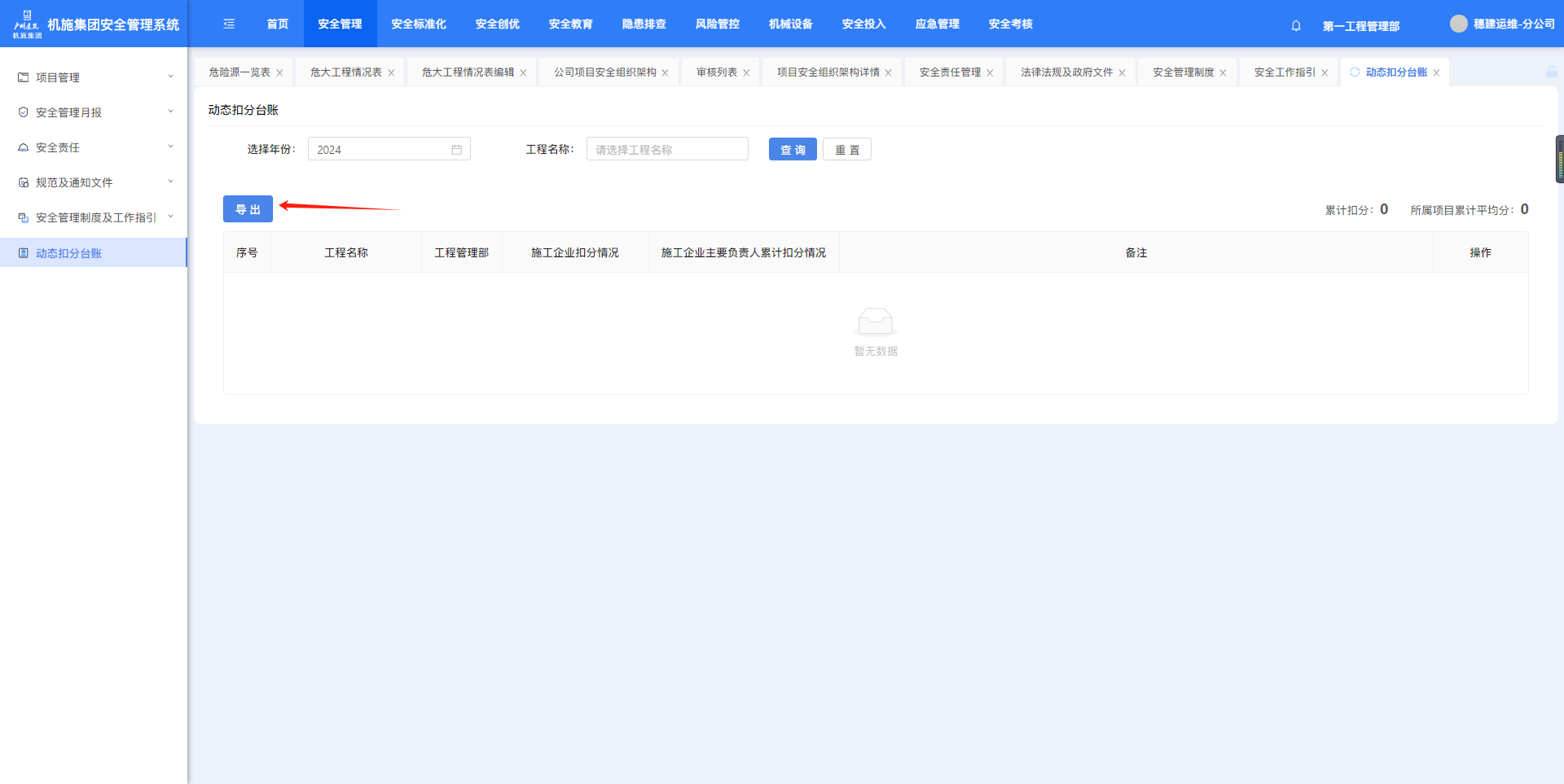Screen dimensions: 1564x784
Task: Click the 导出 export button
Action: [248, 210]
